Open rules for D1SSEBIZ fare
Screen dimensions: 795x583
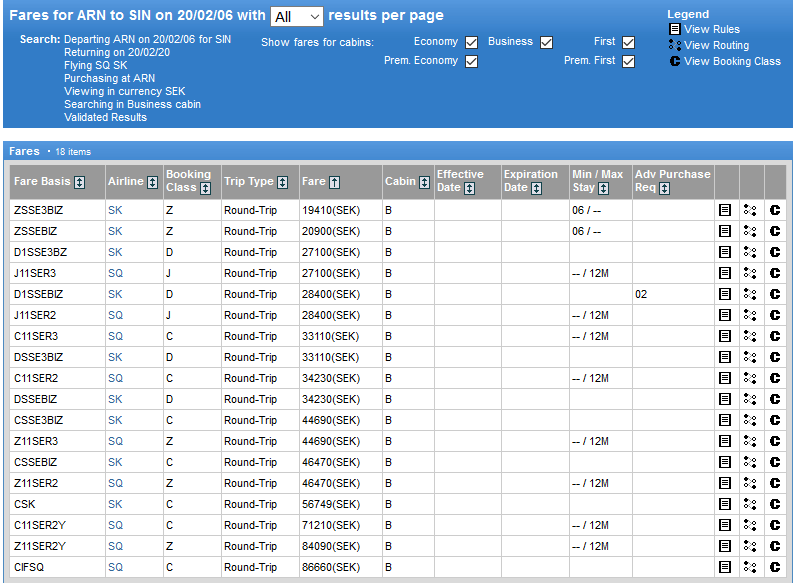click(x=725, y=294)
